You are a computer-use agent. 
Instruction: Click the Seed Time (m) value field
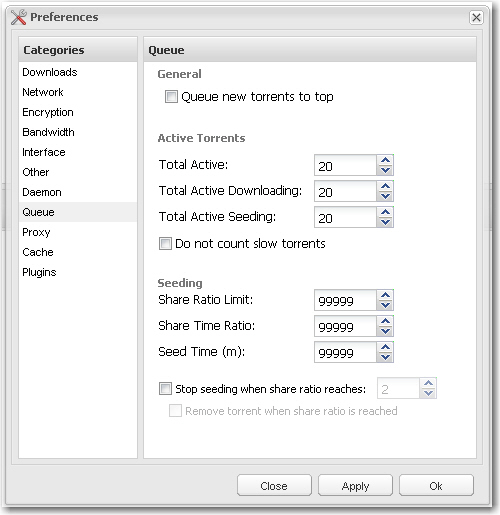click(346, 352)
